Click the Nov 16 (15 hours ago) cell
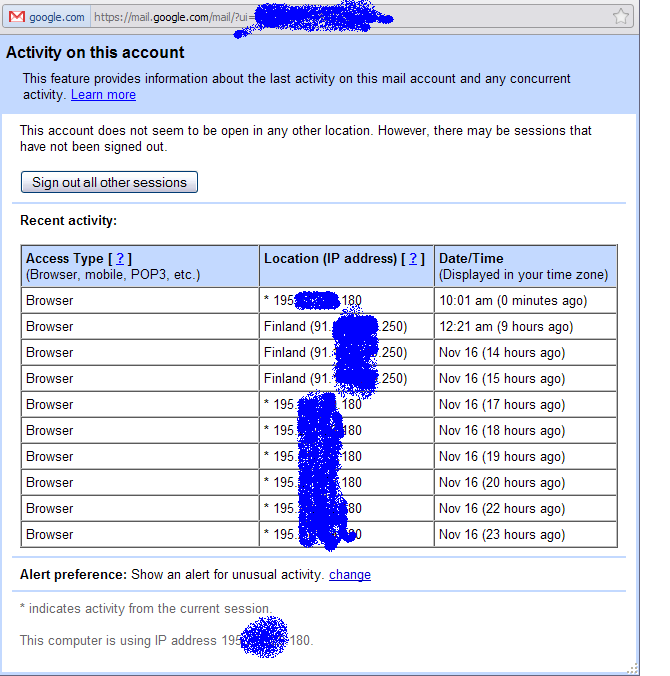Viewport: 670px width, 676px height. 501,379
